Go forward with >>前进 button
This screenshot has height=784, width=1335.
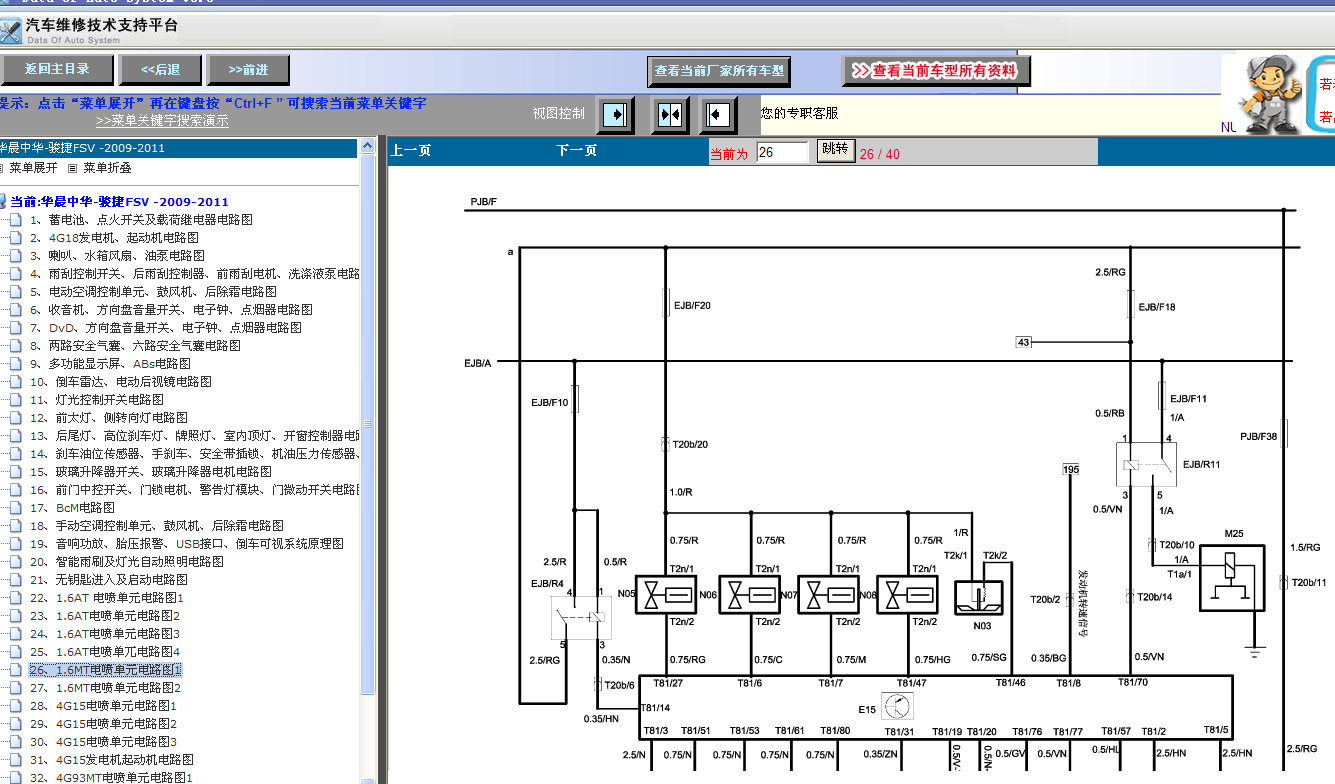(248, 69)
